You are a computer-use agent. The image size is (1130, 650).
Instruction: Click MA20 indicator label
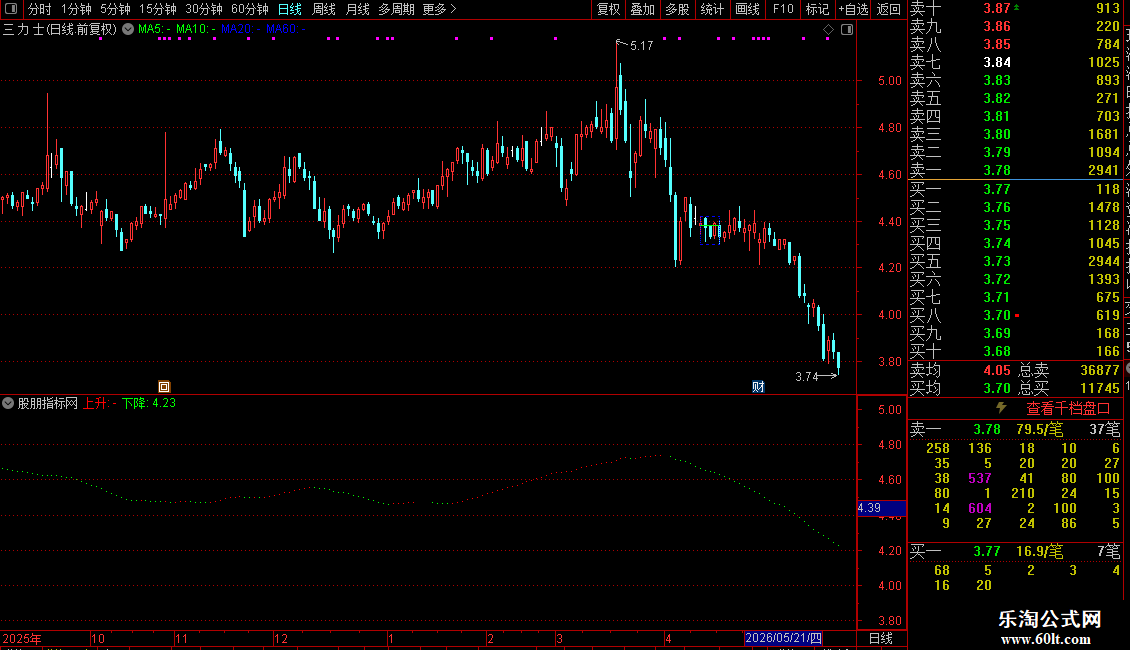pyautogui.click(x=240, y=29)
